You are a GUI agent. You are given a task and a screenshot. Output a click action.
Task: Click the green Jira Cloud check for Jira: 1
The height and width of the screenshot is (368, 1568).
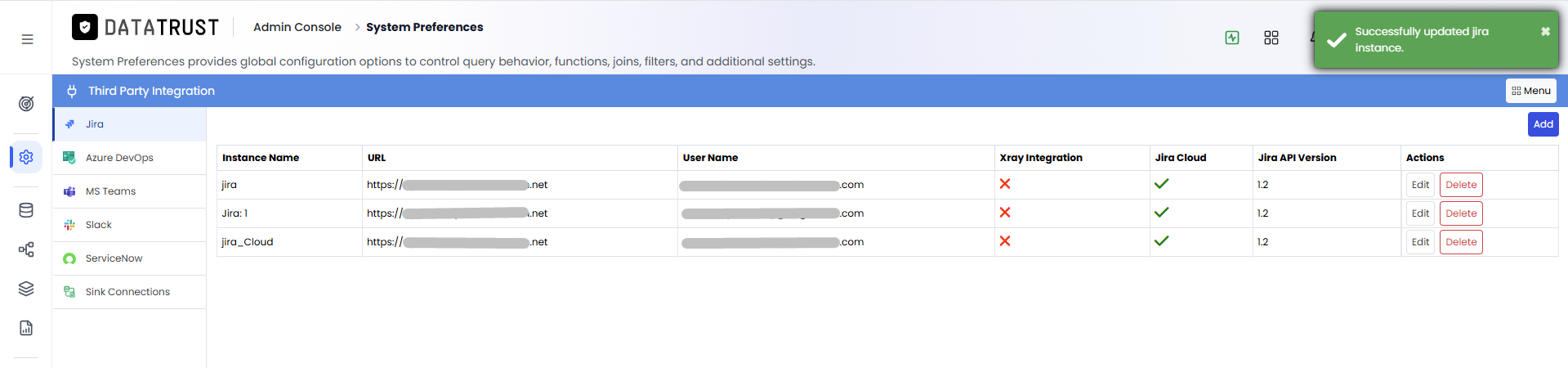[x=1161, y=213]
